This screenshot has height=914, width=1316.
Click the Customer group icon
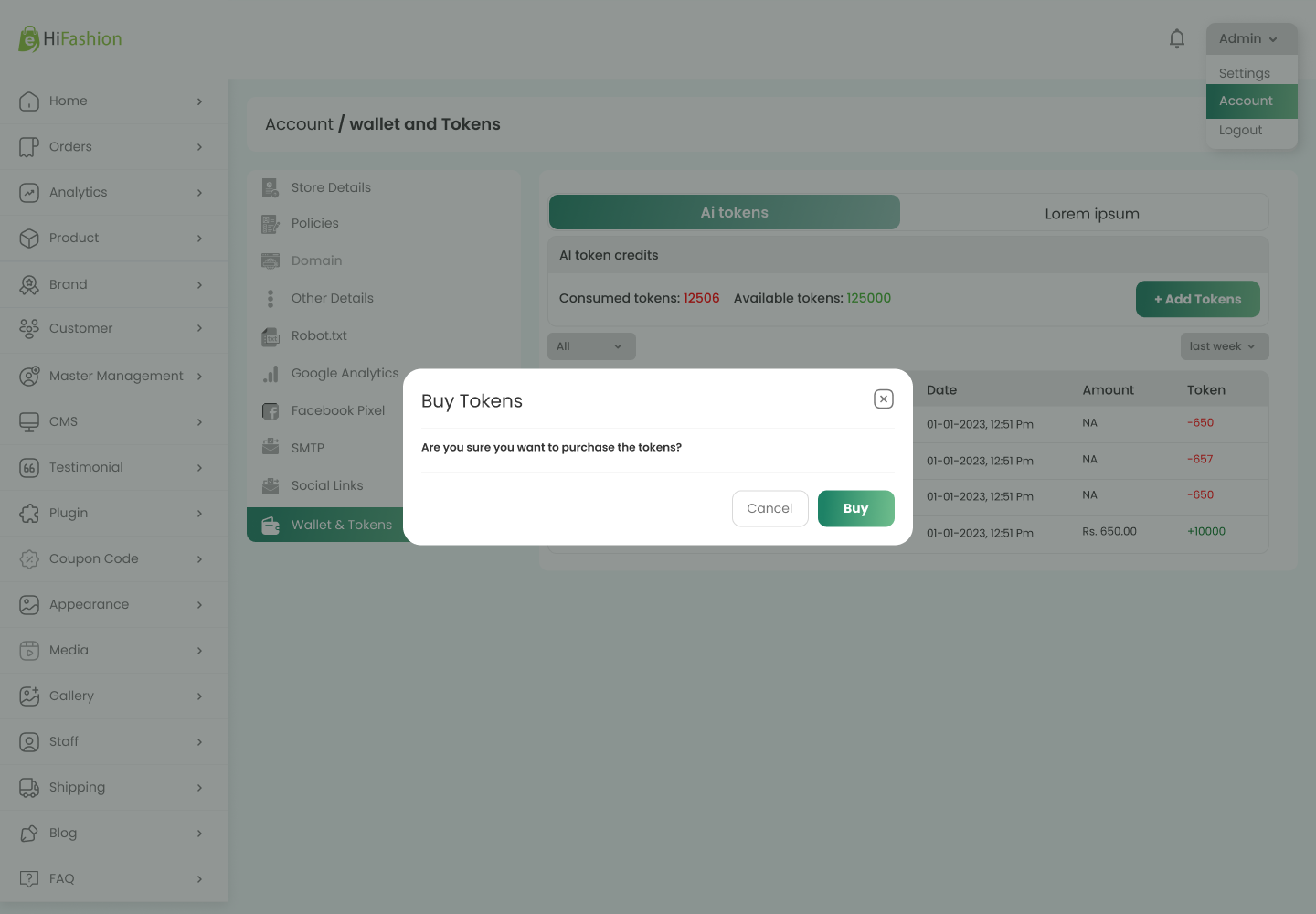click(x=29, y=328)
